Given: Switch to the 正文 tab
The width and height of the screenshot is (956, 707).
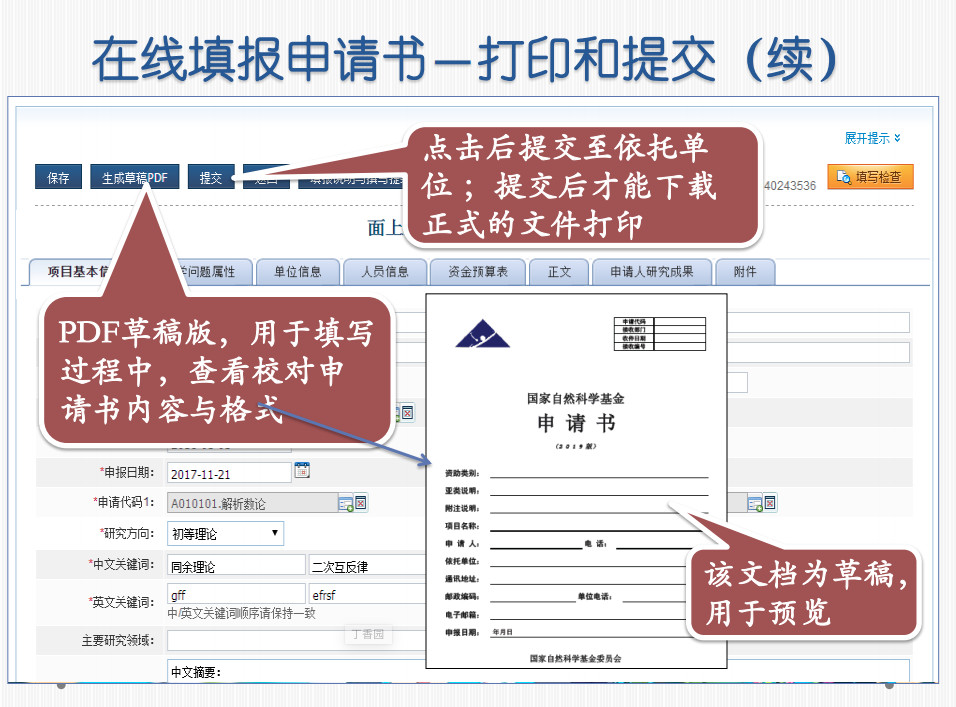Looking at the screenshot, I should [x=559, y=272].
